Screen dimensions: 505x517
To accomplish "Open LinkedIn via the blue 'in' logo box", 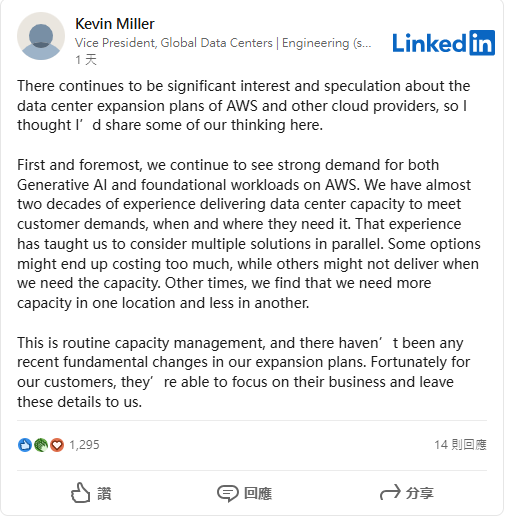I will [x=482, y=43].
